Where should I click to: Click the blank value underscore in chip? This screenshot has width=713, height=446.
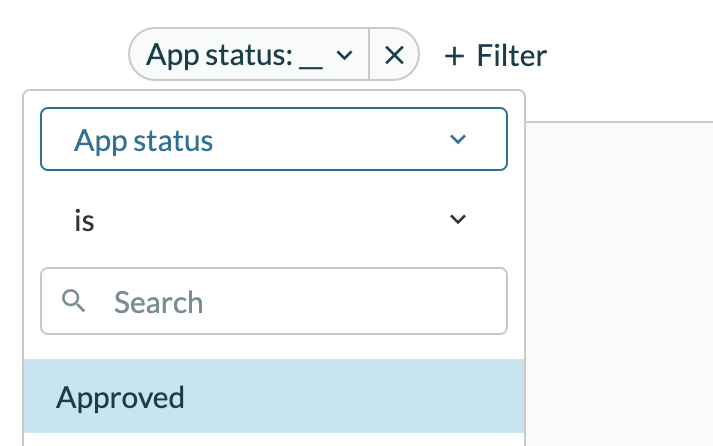click(x=311, y=57)
